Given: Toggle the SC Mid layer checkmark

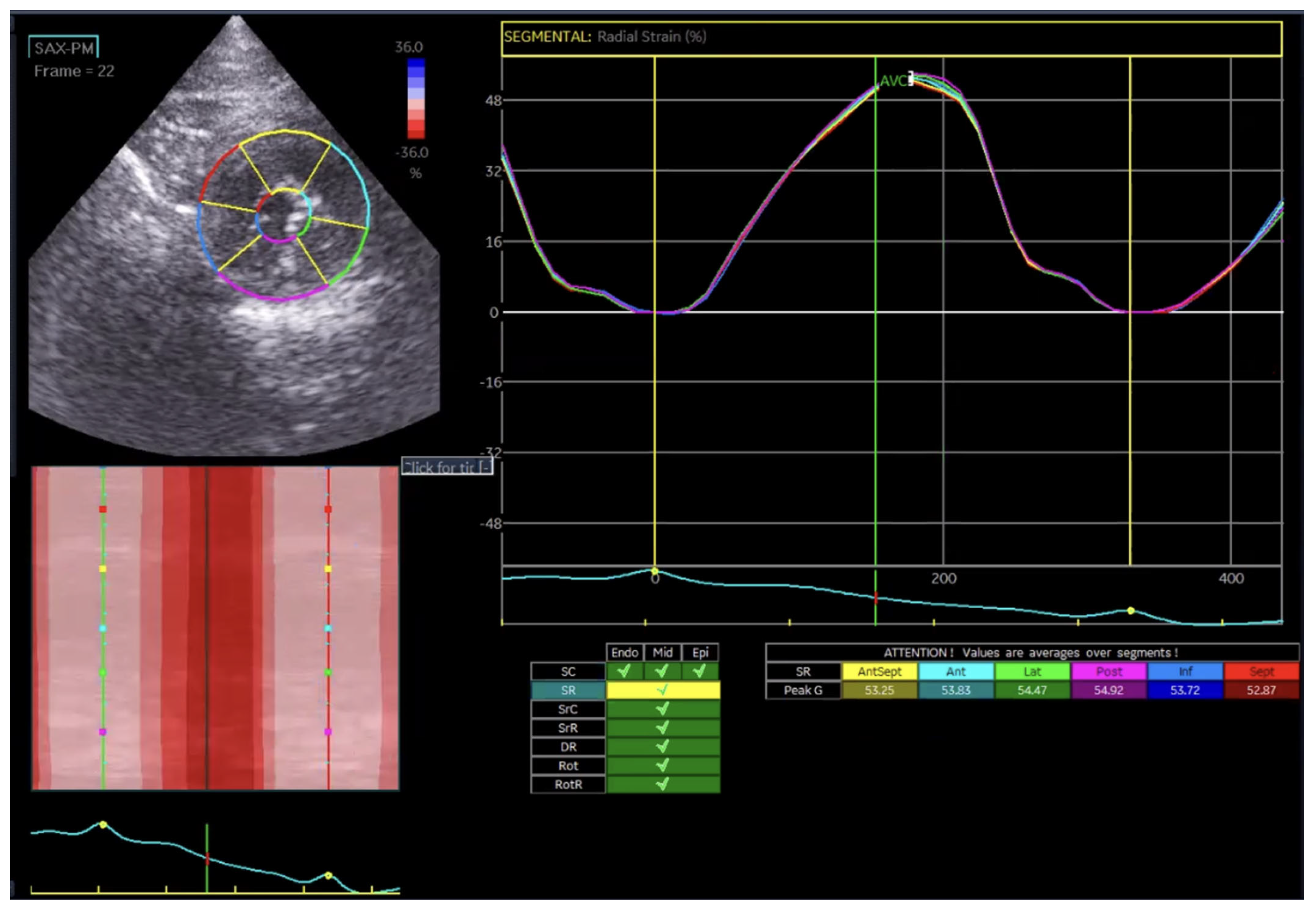Looking at the screenshot, I should 662,671.
